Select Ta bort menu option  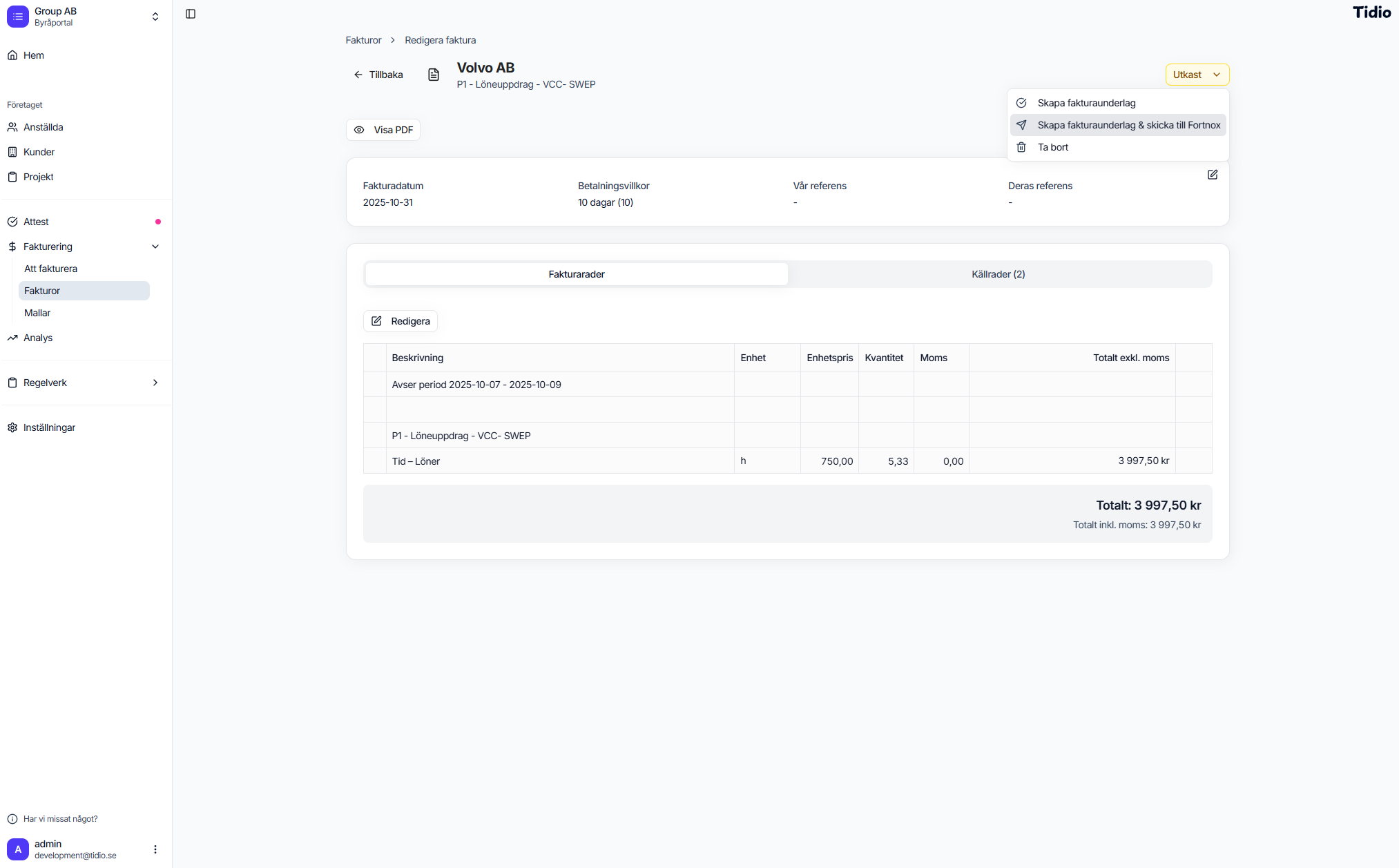(1118, 147)
